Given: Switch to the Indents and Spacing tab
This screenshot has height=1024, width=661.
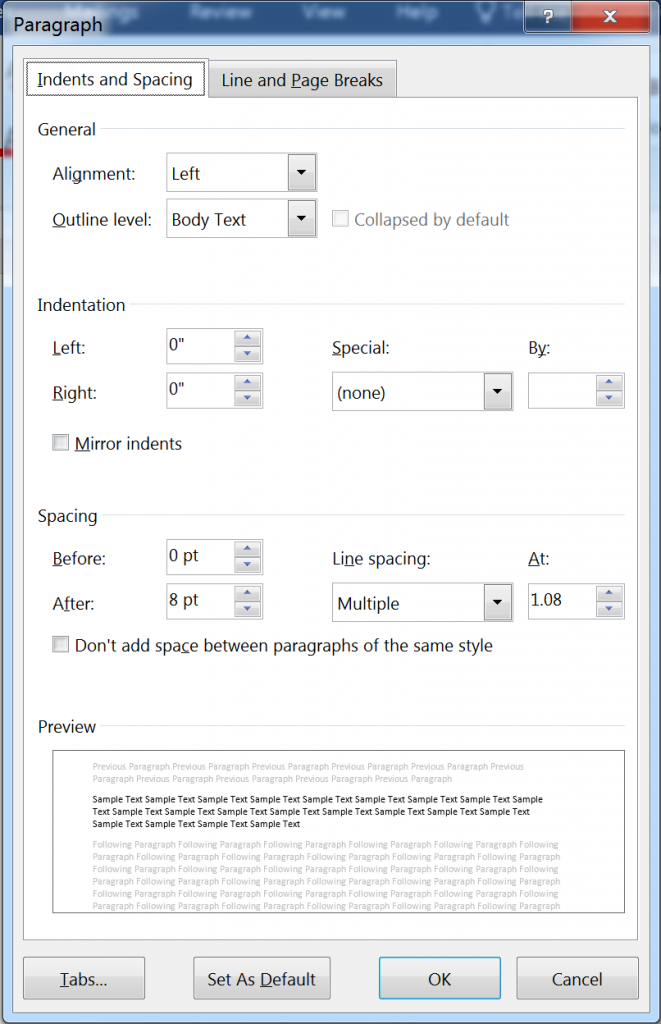Looking at the screenshot, I should tap(115, 79).
